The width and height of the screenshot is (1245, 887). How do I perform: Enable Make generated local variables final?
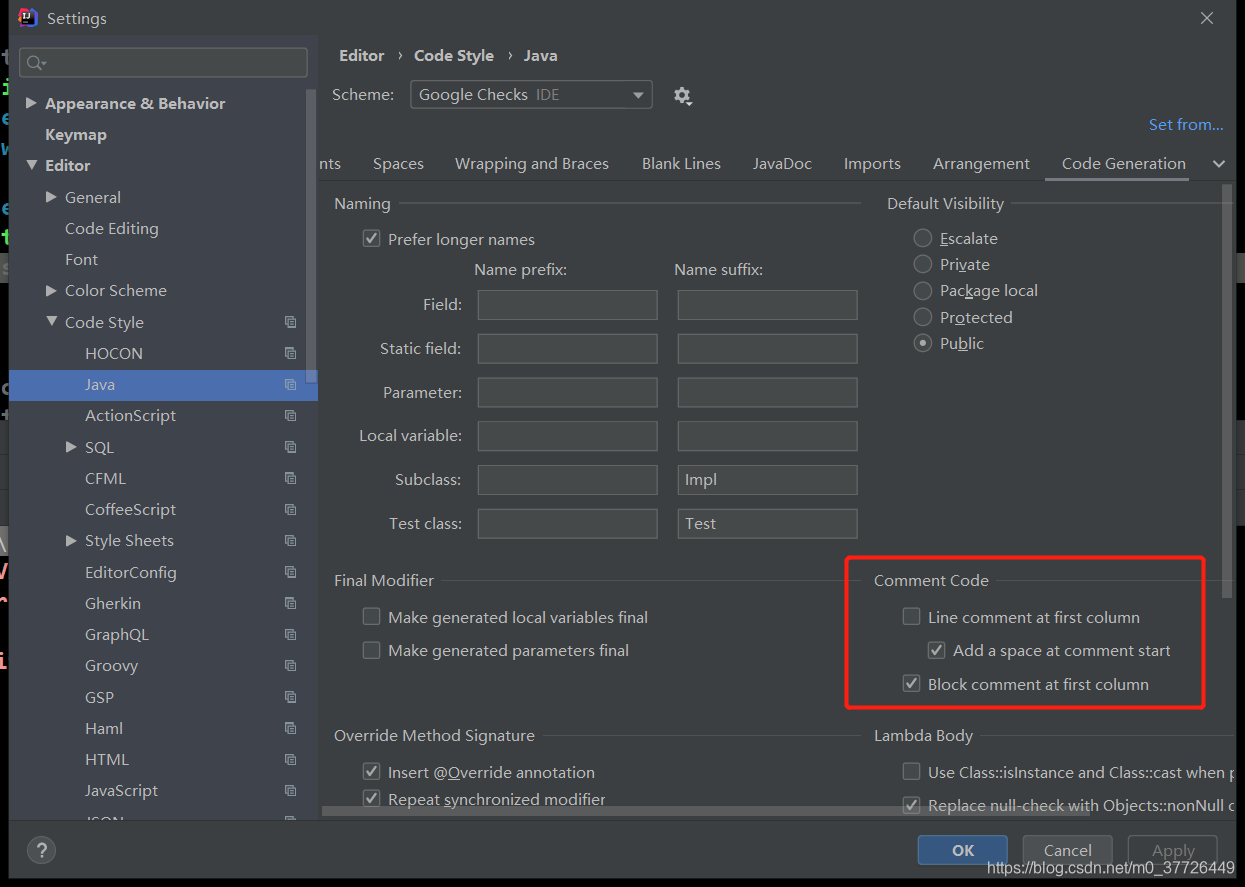[x=371, y=617]
